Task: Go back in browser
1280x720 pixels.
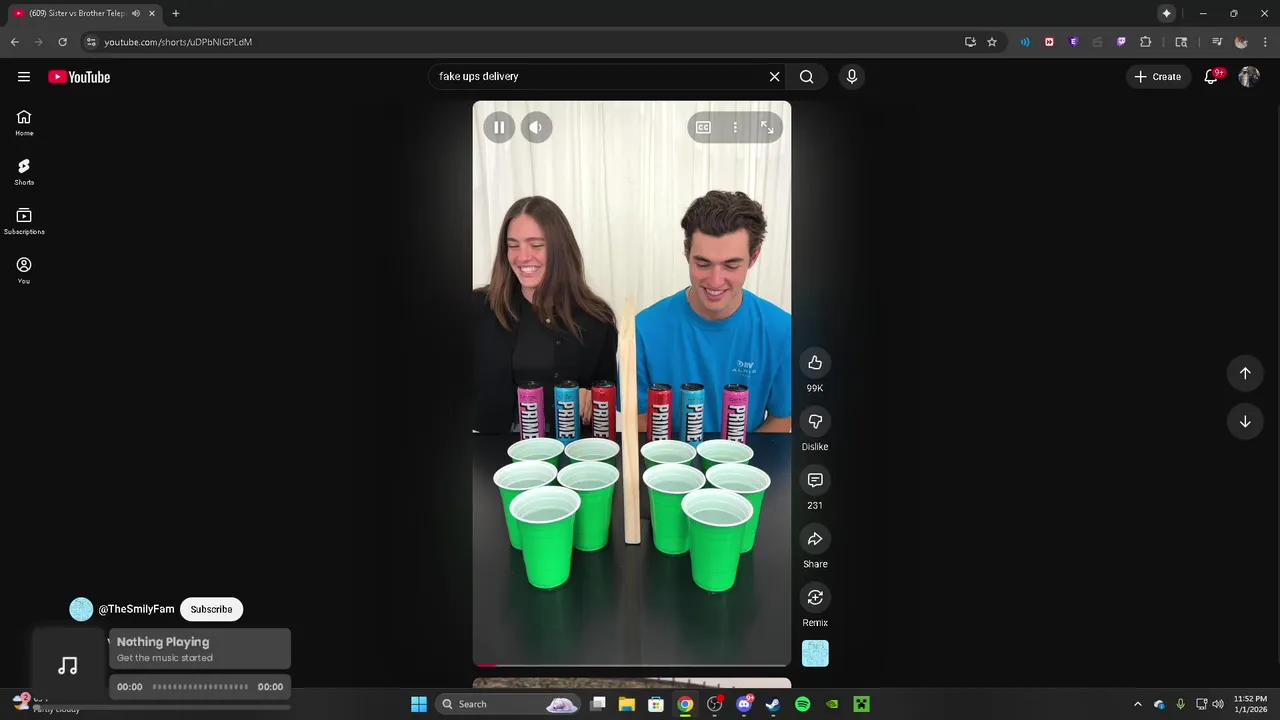Action: point(14,42)
